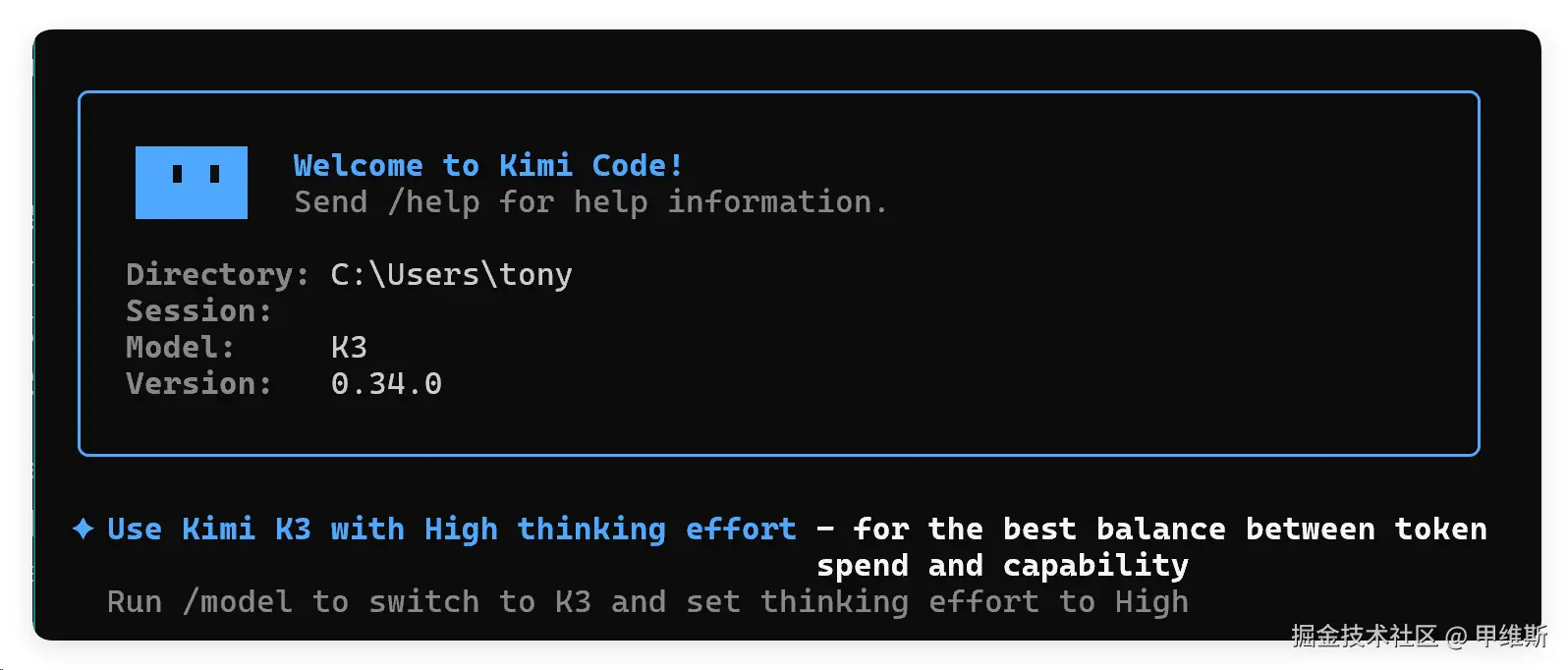Click the "spend and capability" text
This screenshot has height=670, width=1568.
1002,566
